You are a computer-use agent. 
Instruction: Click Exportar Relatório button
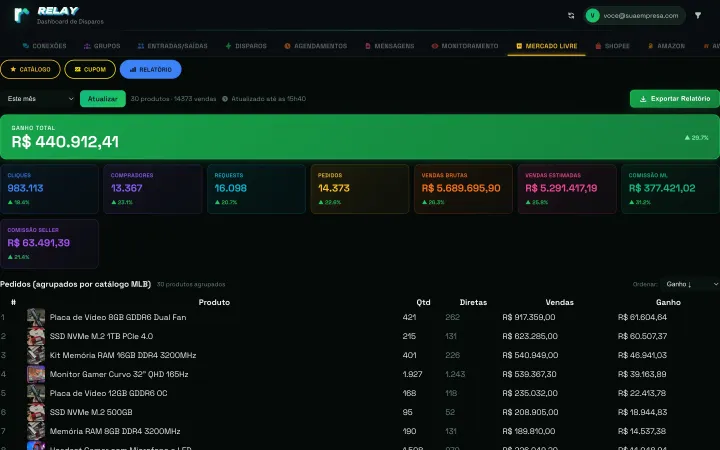click(x=675, y=99)
